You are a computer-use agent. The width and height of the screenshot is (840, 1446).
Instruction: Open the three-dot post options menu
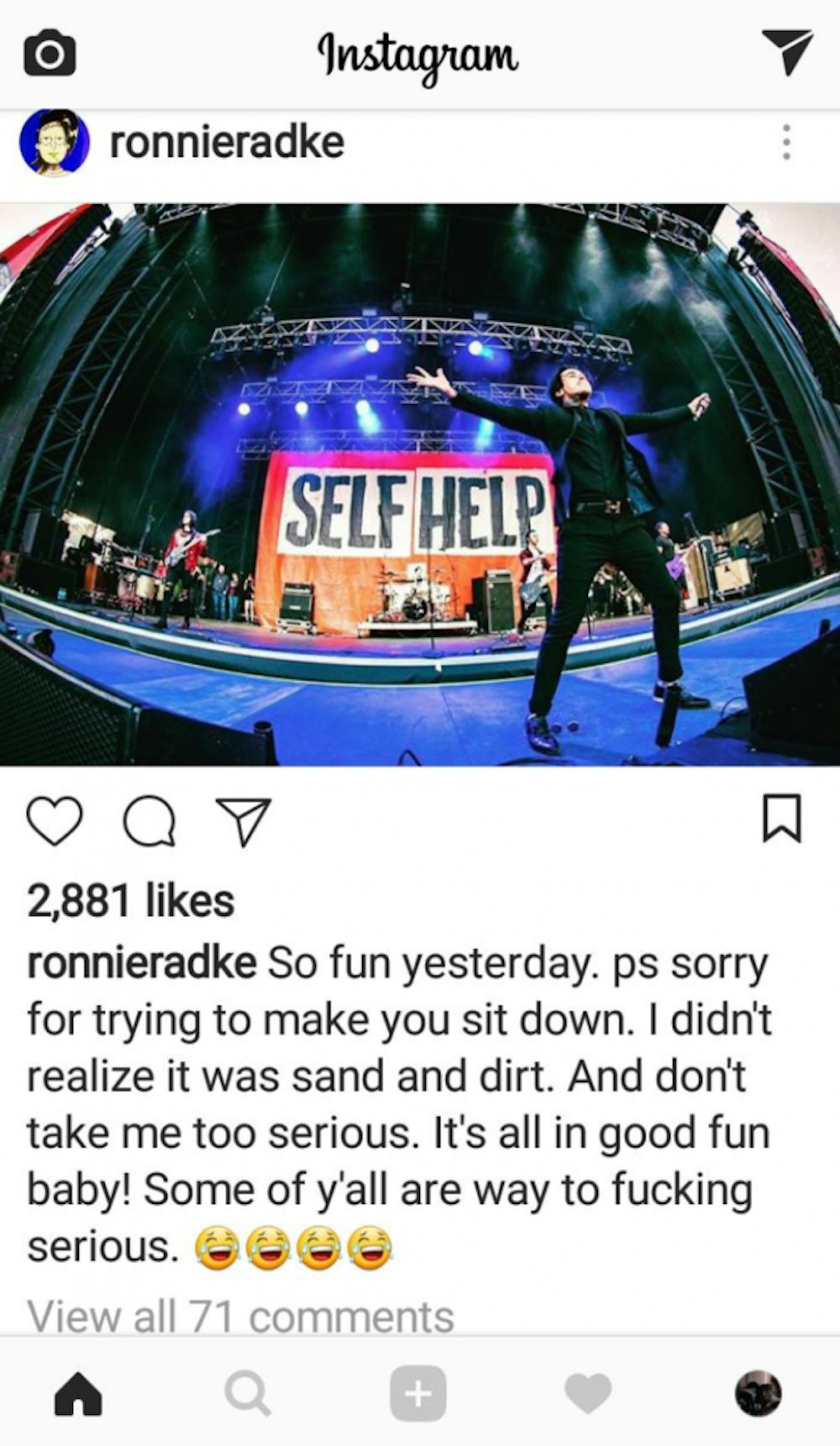point(786,142)
